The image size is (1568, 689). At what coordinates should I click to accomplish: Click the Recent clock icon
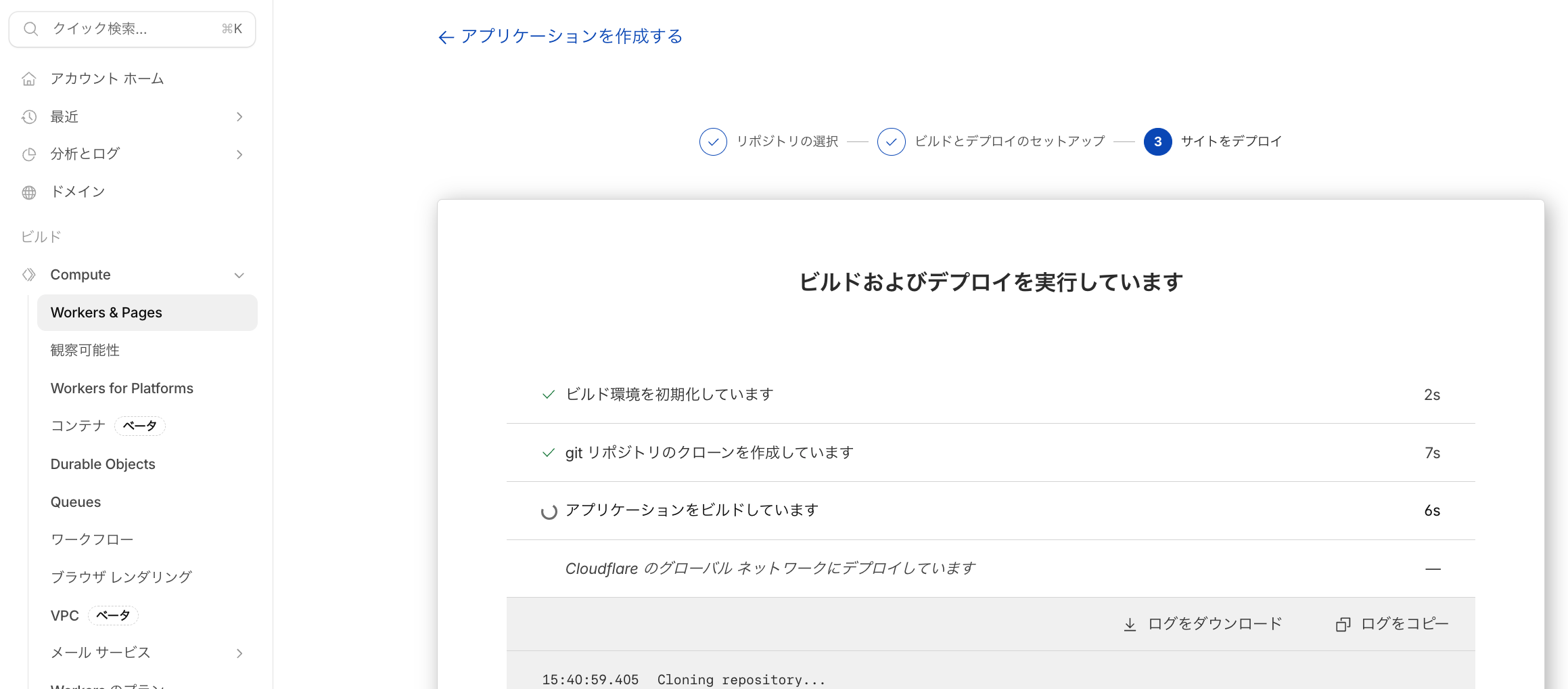(x=28, y=117)
